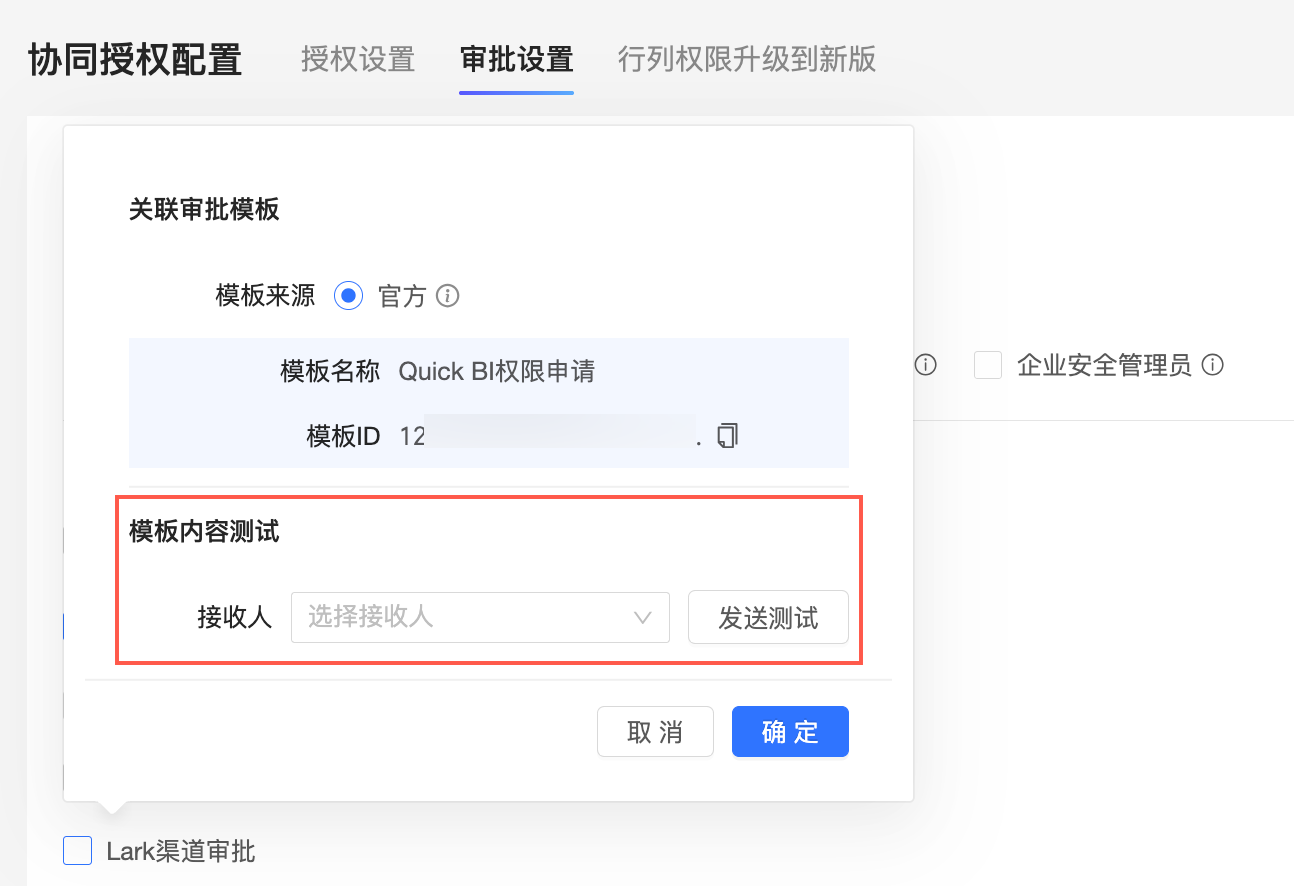The image size is (1294, 886).
Task: Click the info icon after 企业安全管理员 label
Action: (x=1213, y=365)
